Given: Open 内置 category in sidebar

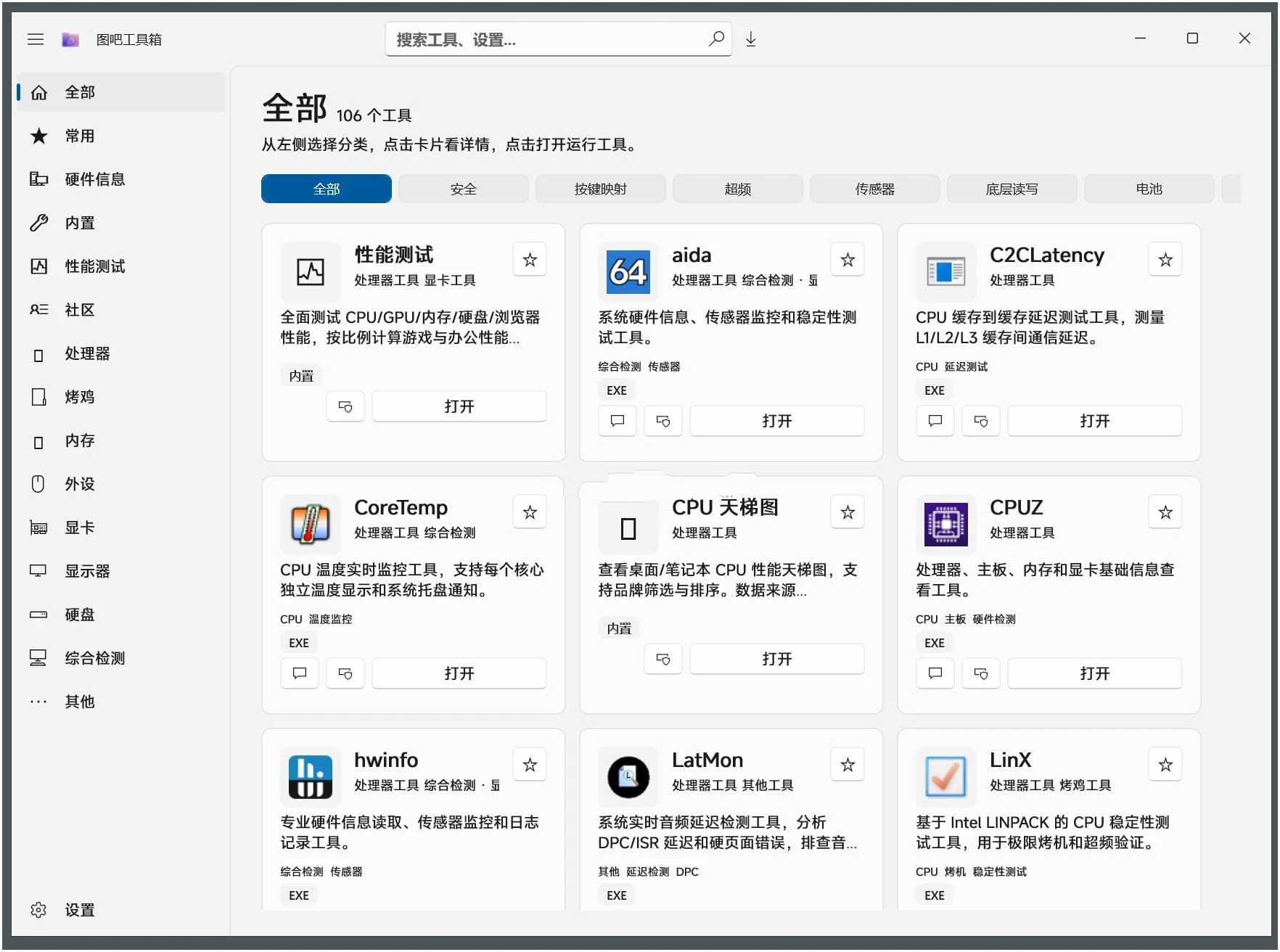Looking at the screenshot, I should (x=121, y=223).
